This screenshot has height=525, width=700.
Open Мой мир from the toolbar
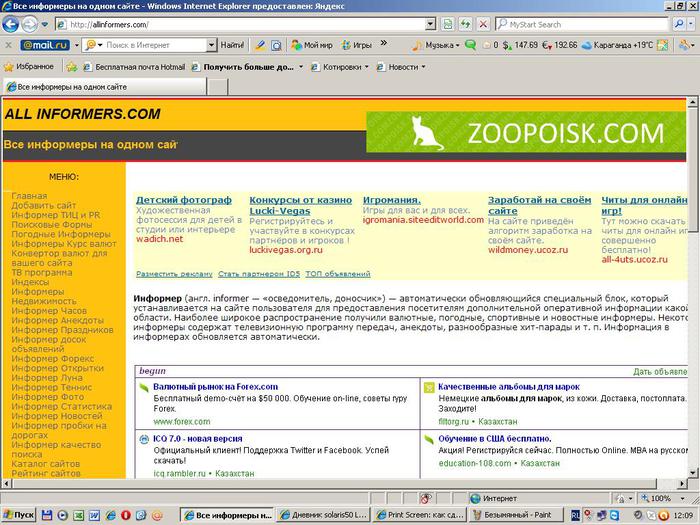(x=312, y=45)
